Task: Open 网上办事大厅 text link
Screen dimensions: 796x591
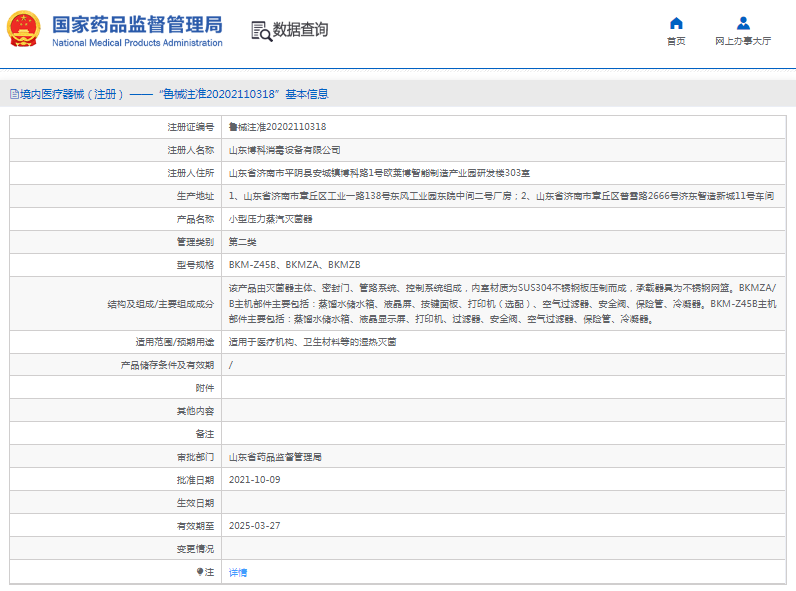Action: click(x=743, y=41)
